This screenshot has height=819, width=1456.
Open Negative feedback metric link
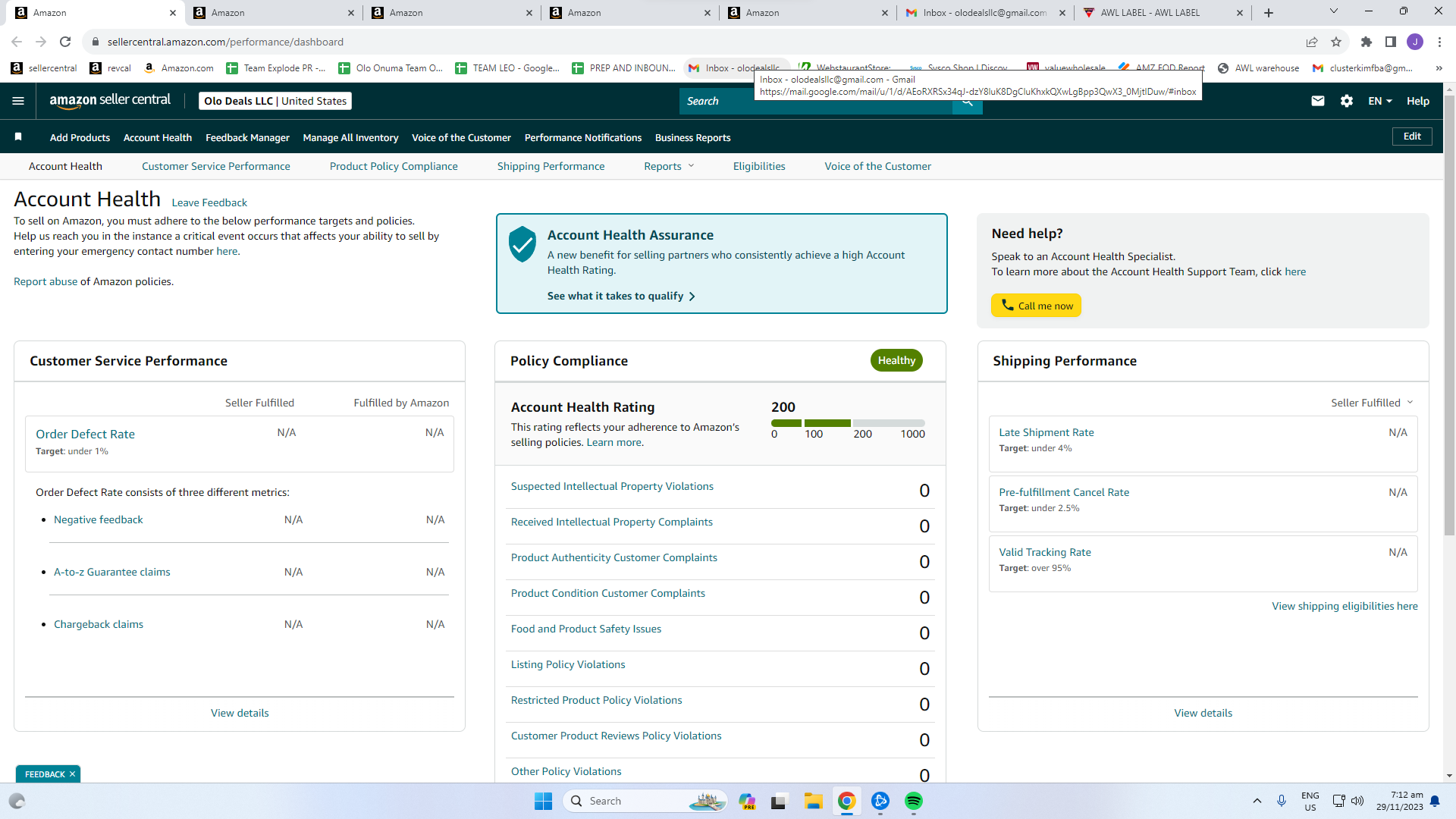tap(99, 519)
